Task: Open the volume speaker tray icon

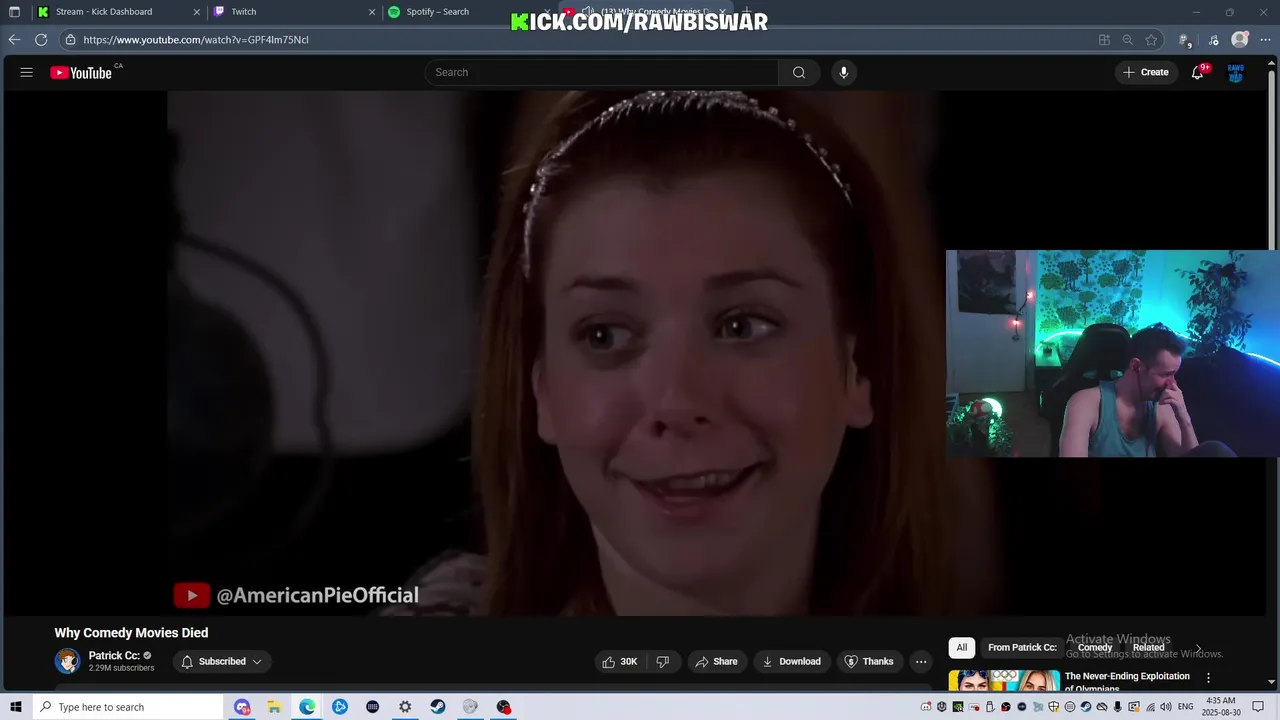Action: point(1166,707)
